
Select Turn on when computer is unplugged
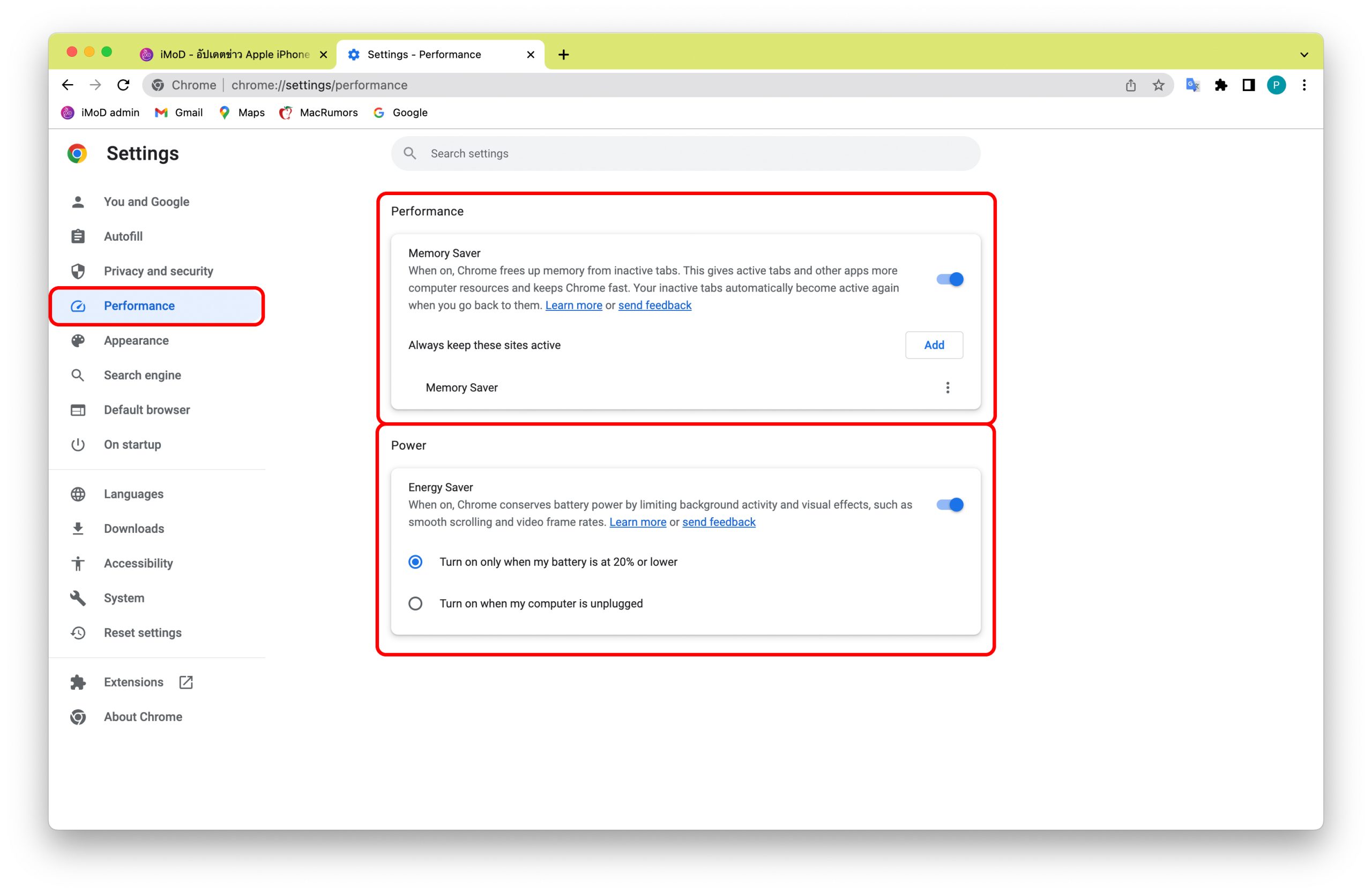[x=415, y=604]
